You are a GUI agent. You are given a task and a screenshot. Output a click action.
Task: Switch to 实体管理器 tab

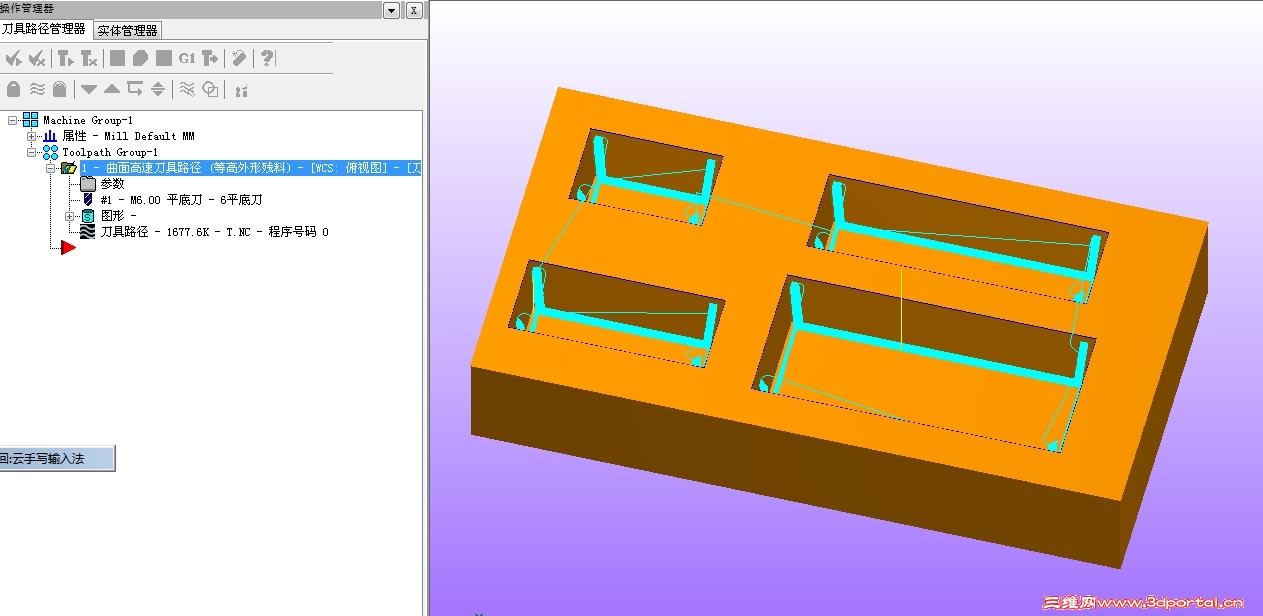(127, 30)
